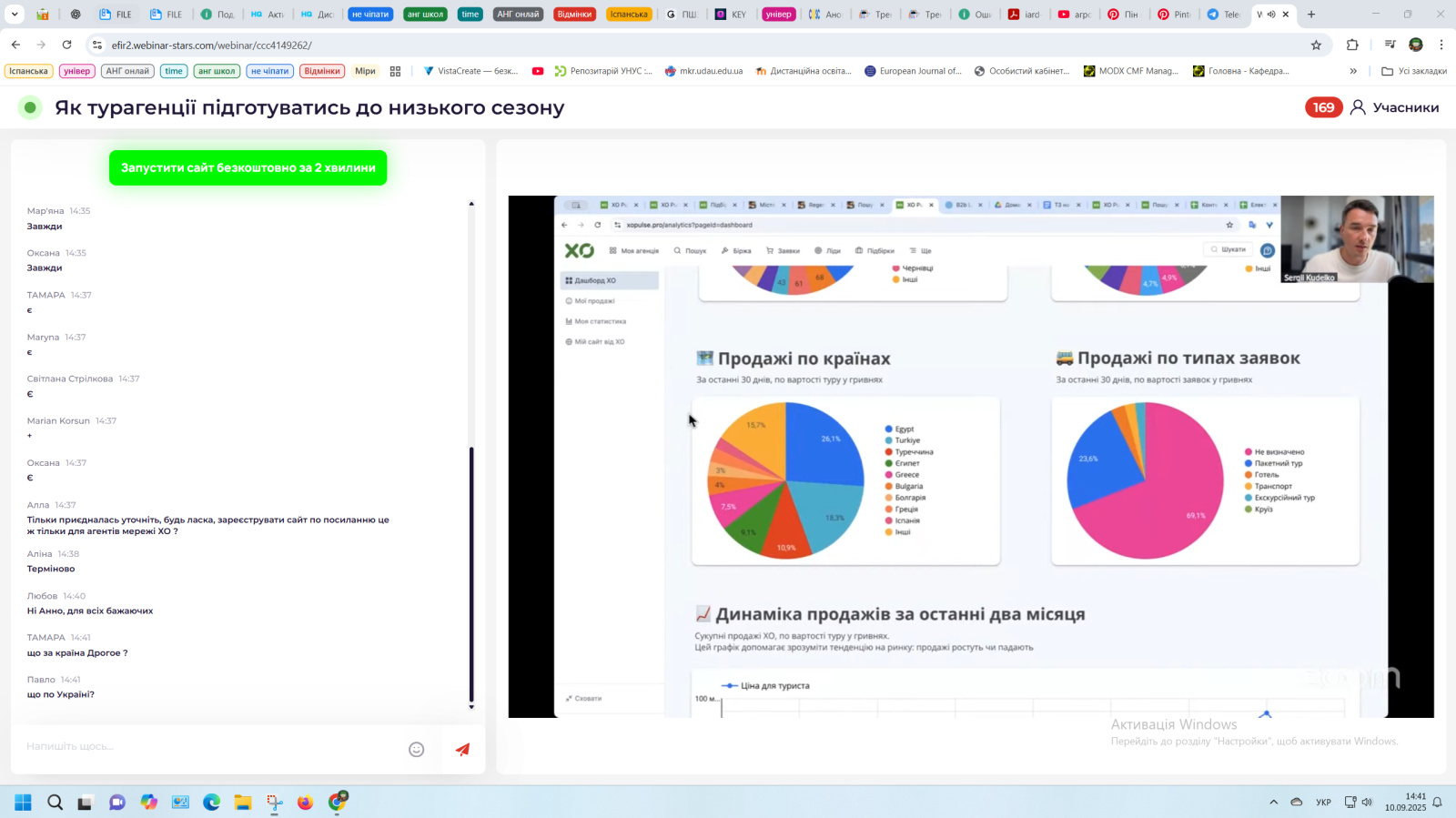Launch Copilot from the taskbar

coord(148,802)
